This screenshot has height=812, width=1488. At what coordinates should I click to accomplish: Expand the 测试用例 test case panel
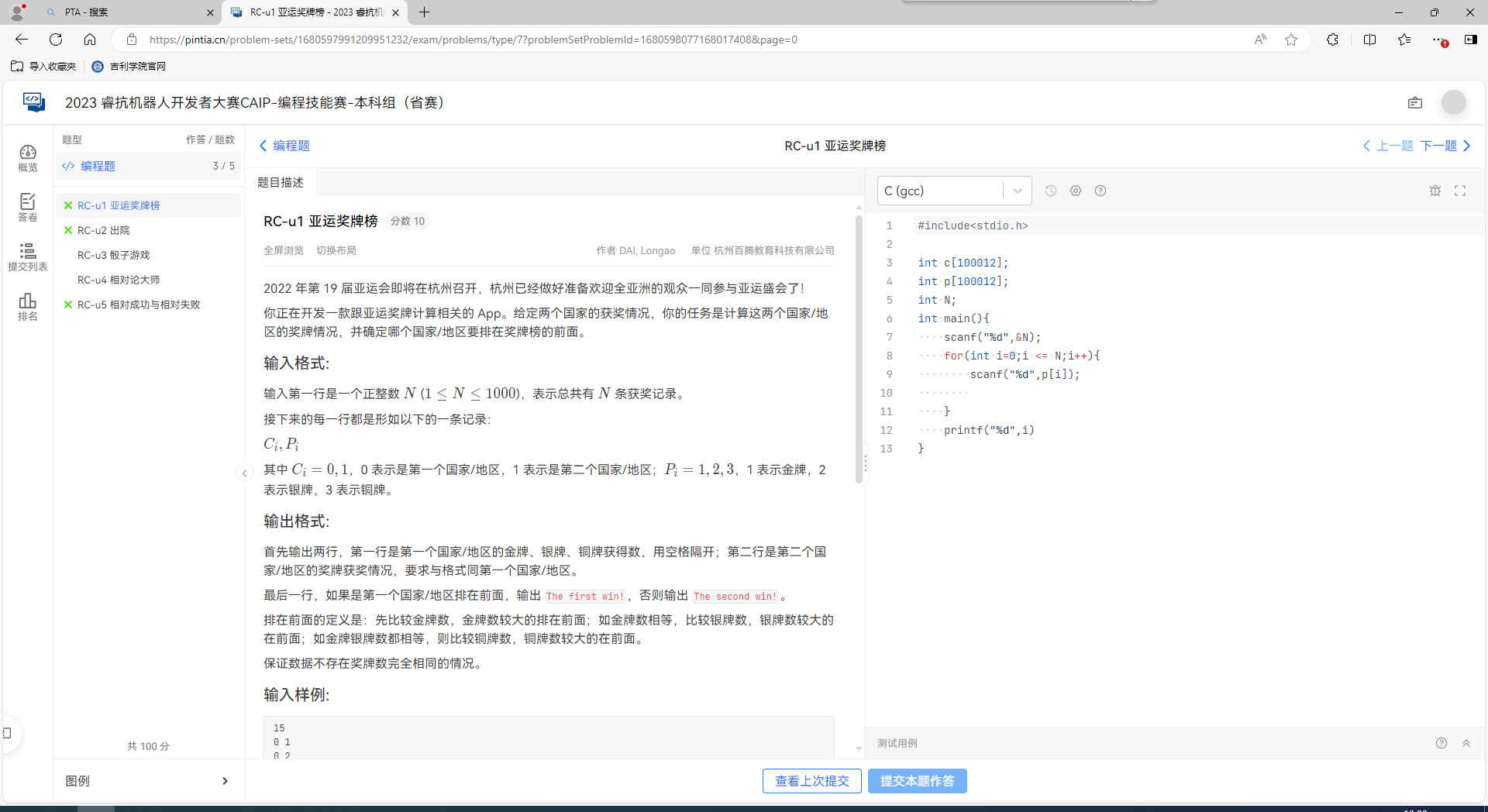pos(1466,743)
